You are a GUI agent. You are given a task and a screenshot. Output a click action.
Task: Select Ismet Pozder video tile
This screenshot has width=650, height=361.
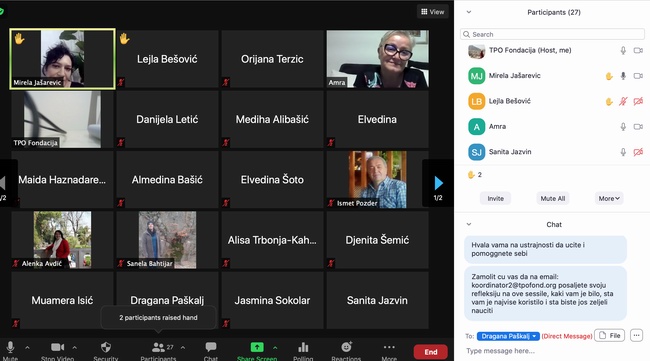pos(377,179)
